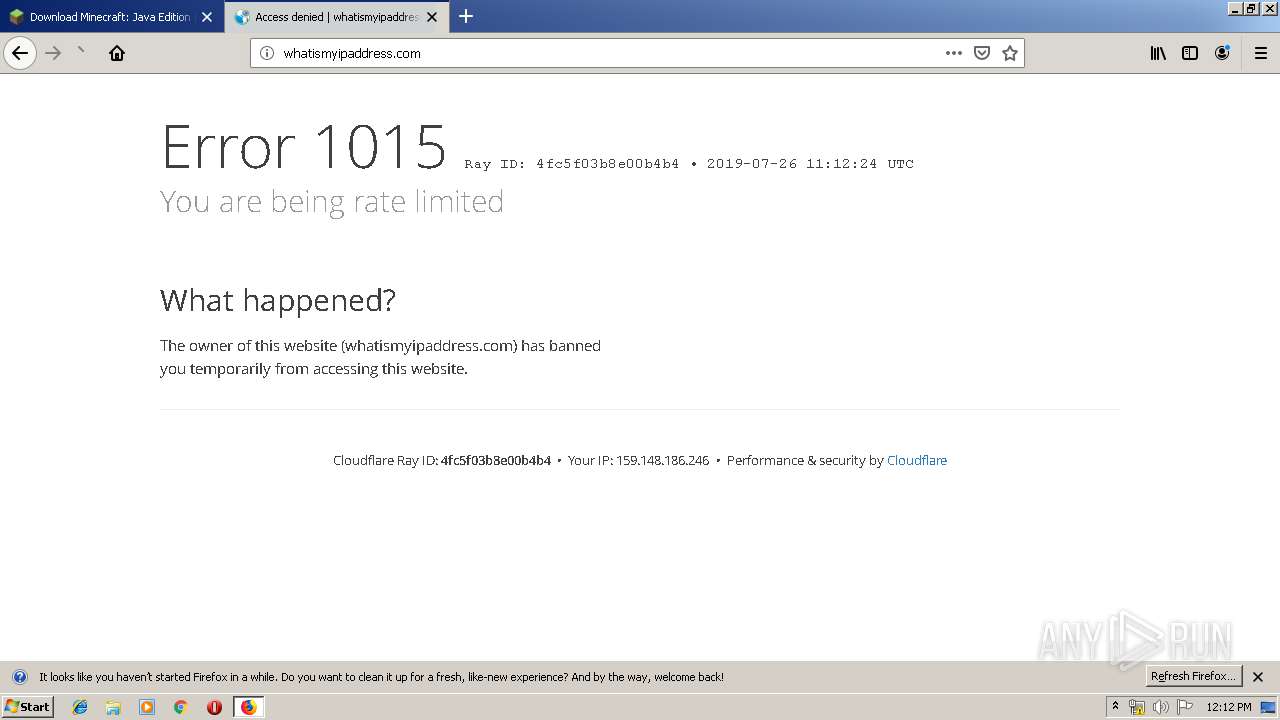Show hidden system tray icons
1280x720 pixels.
point(1115,707)
